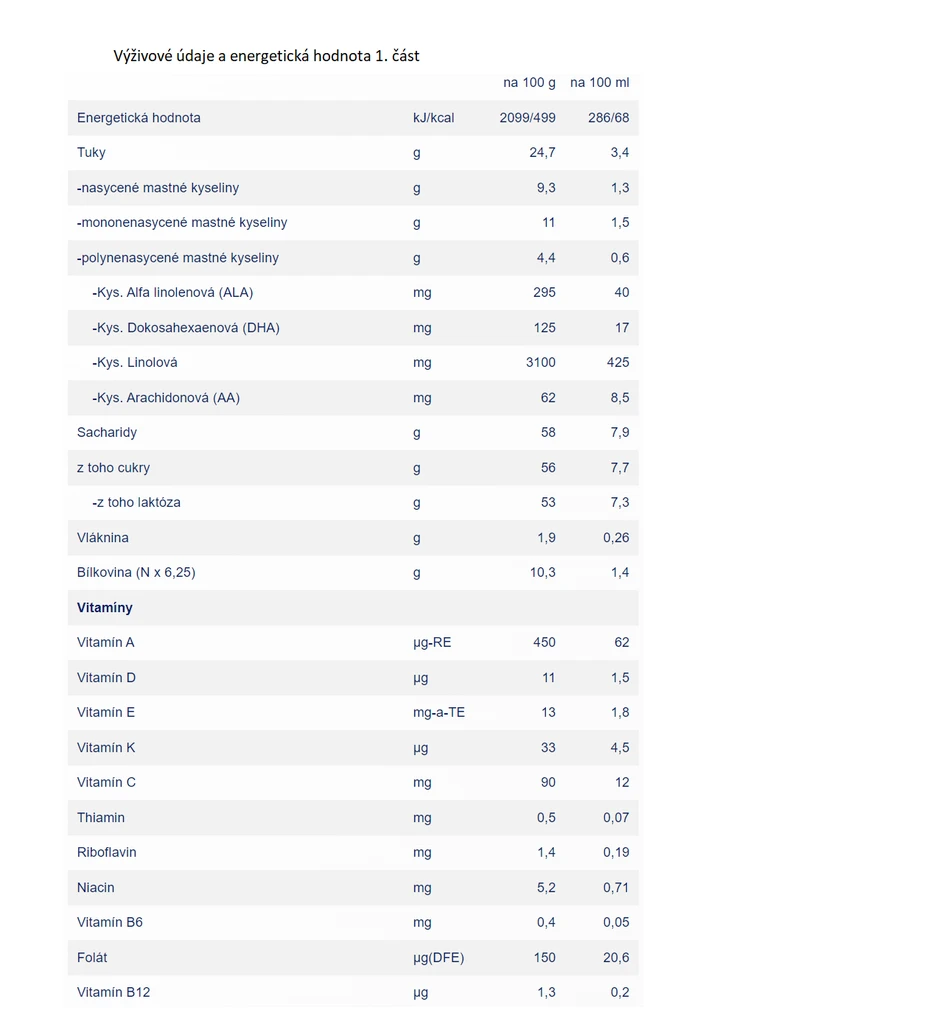Click the Kys. Linolová value '3100'
Screen dimensions: 943x1024
540,363
